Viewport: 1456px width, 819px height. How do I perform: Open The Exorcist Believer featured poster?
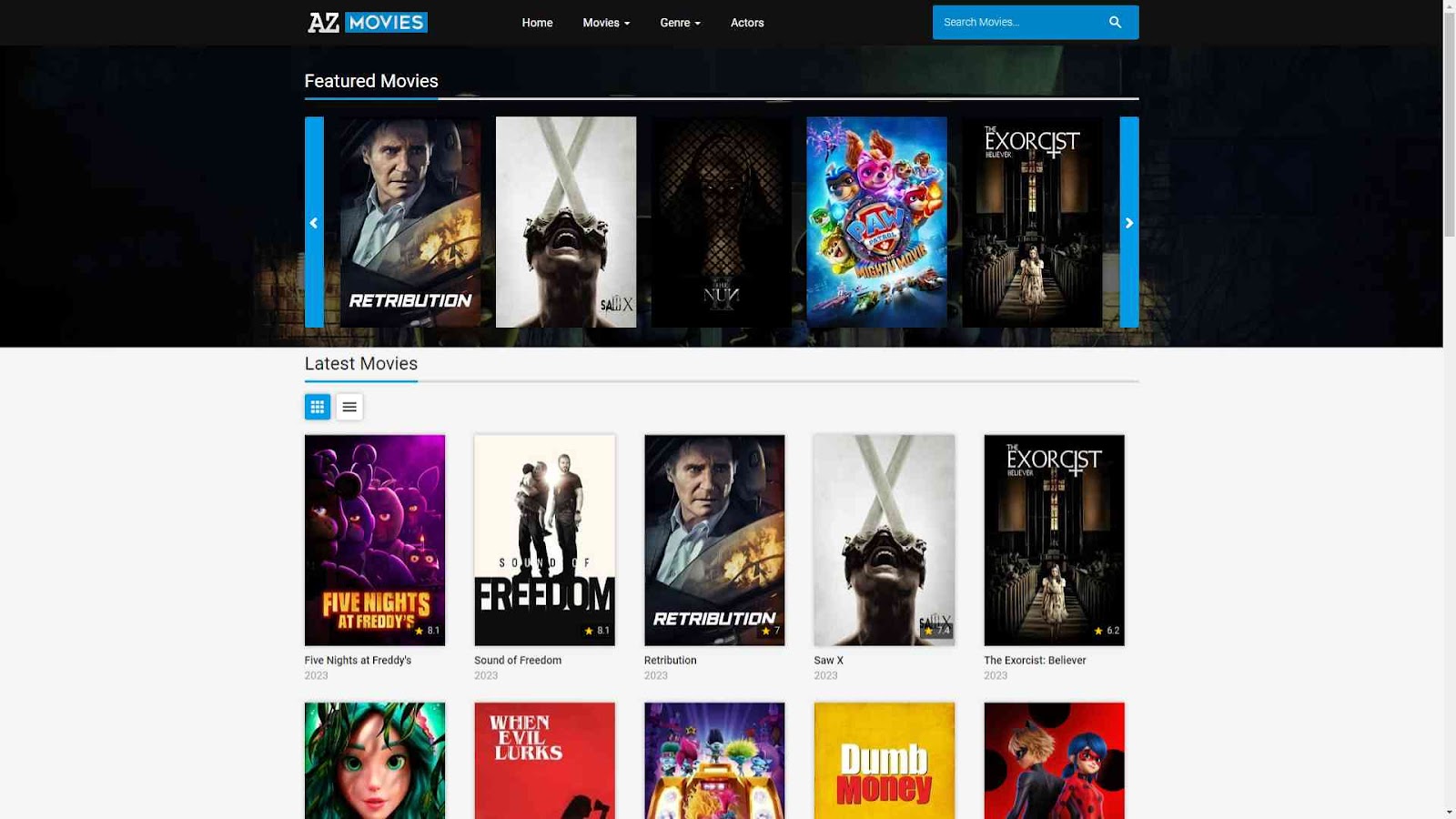(x=1032, y=222)
